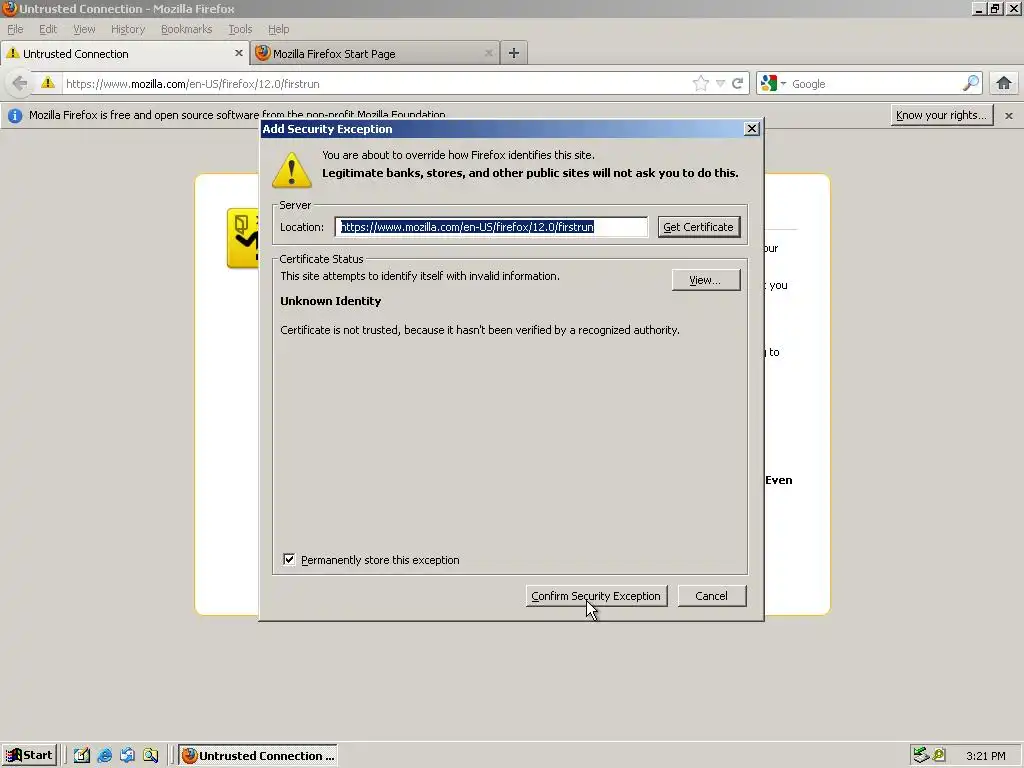
Task: Click the search magnifier icon
Action: pos(971,83)
